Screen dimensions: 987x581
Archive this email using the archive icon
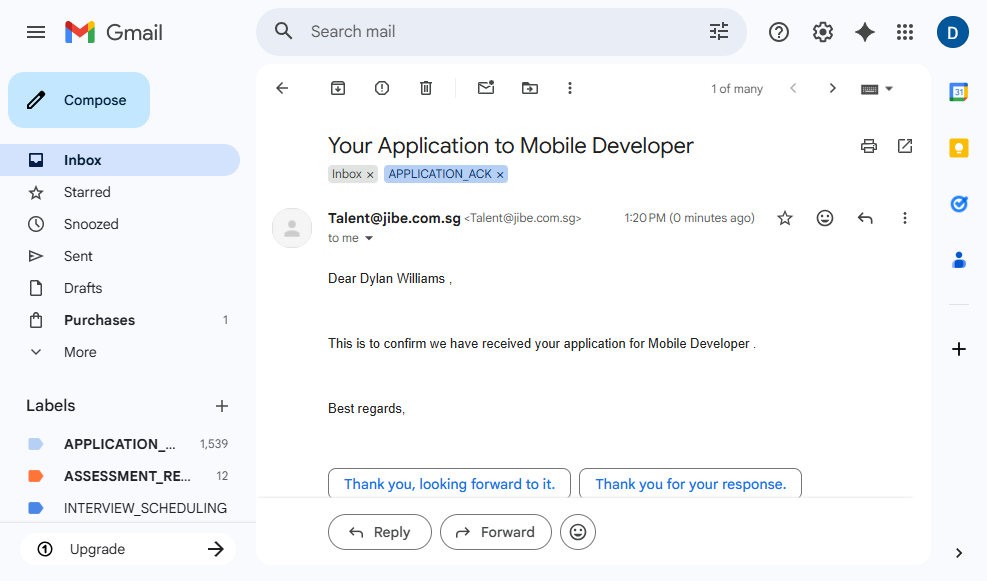(338, 88)
